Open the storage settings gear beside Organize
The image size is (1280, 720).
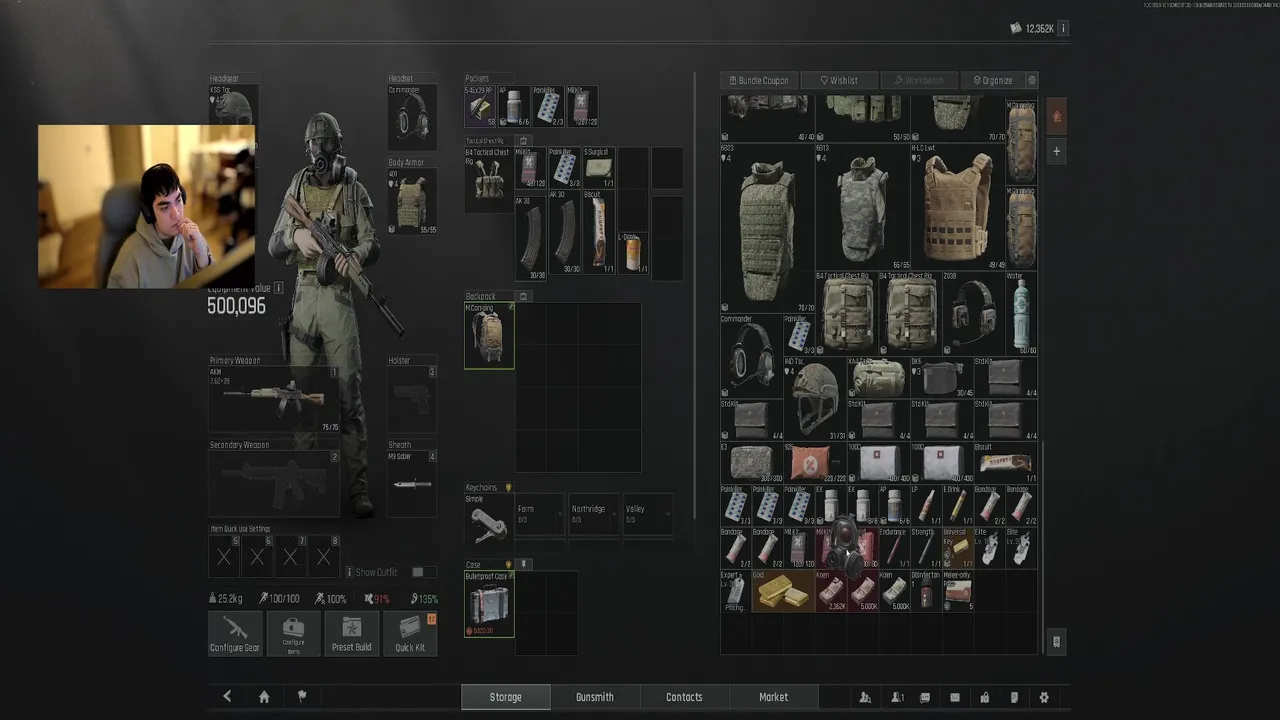tap(1031, 80)
